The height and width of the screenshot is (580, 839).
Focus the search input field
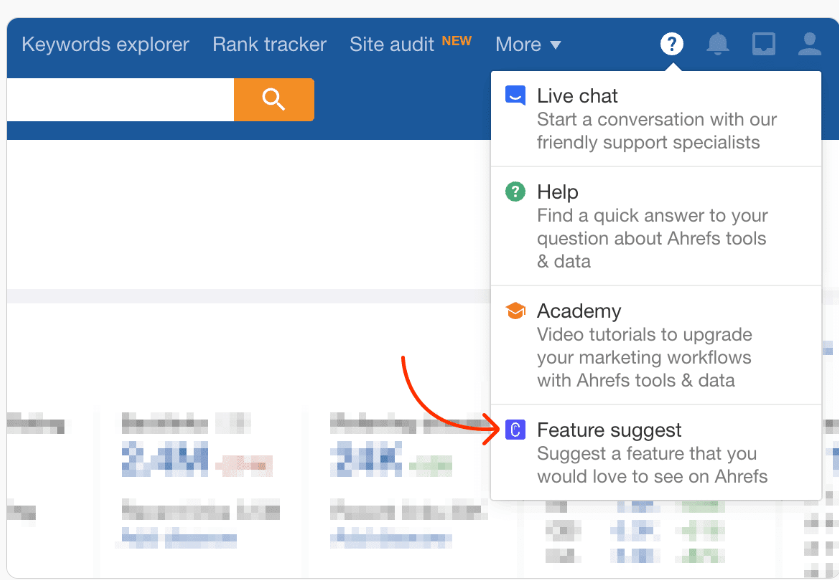point(120,100)
